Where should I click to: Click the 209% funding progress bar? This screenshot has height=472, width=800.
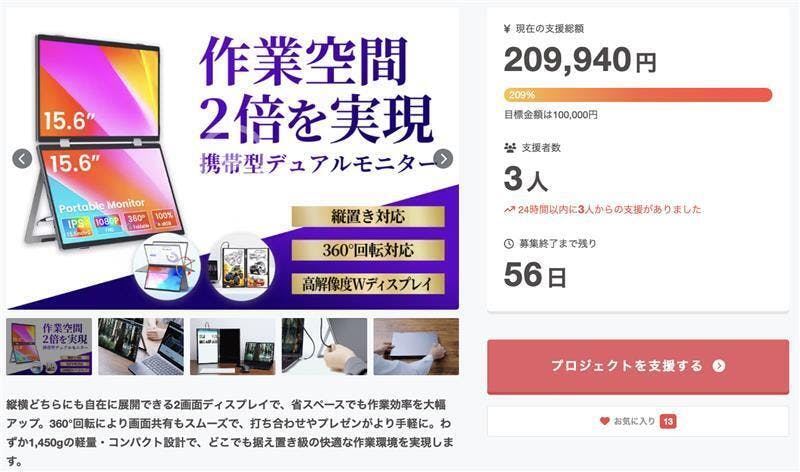pyautogui.click(x=638, y=95)
